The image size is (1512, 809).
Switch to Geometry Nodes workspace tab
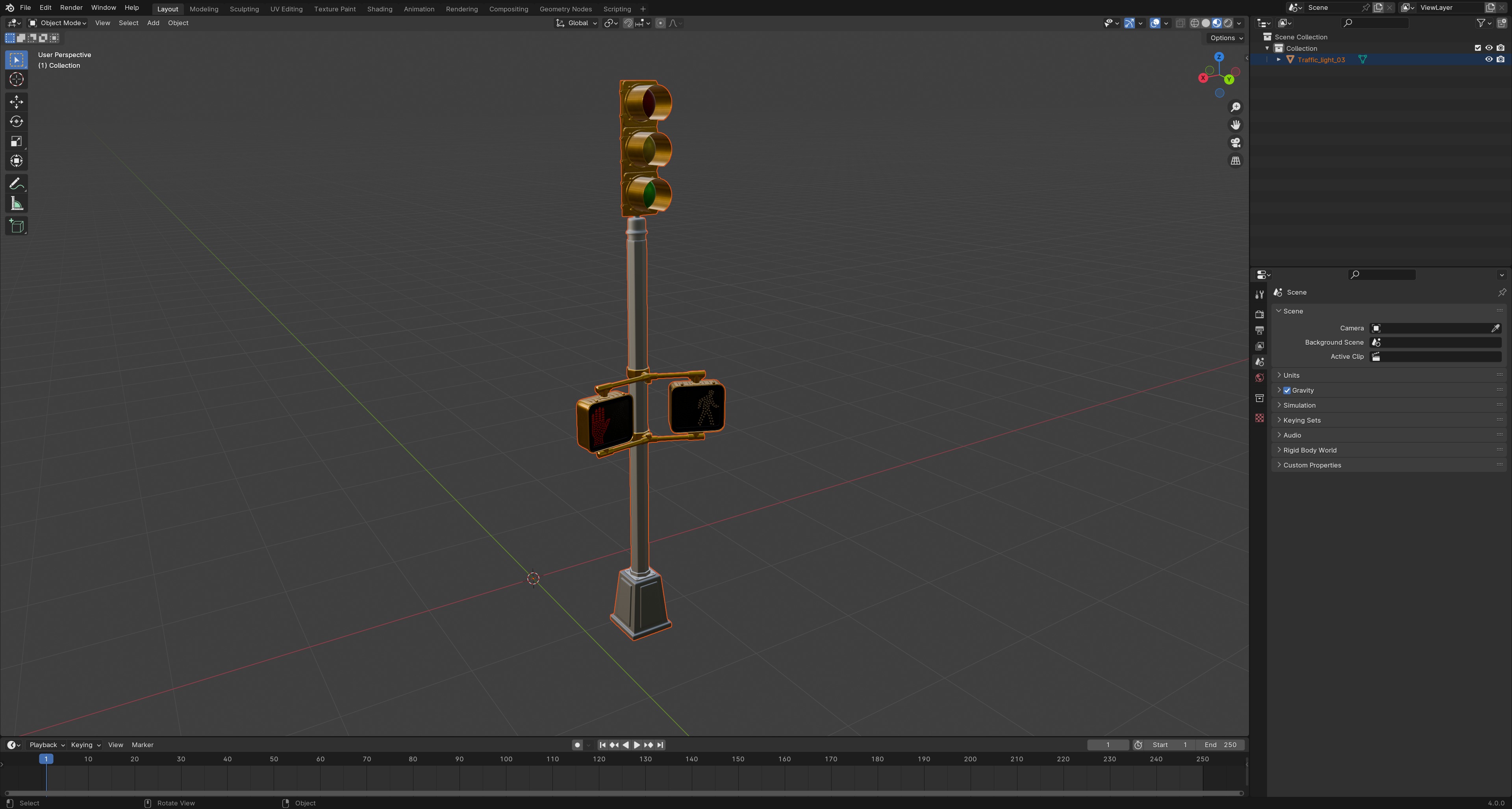click(565, 9)
